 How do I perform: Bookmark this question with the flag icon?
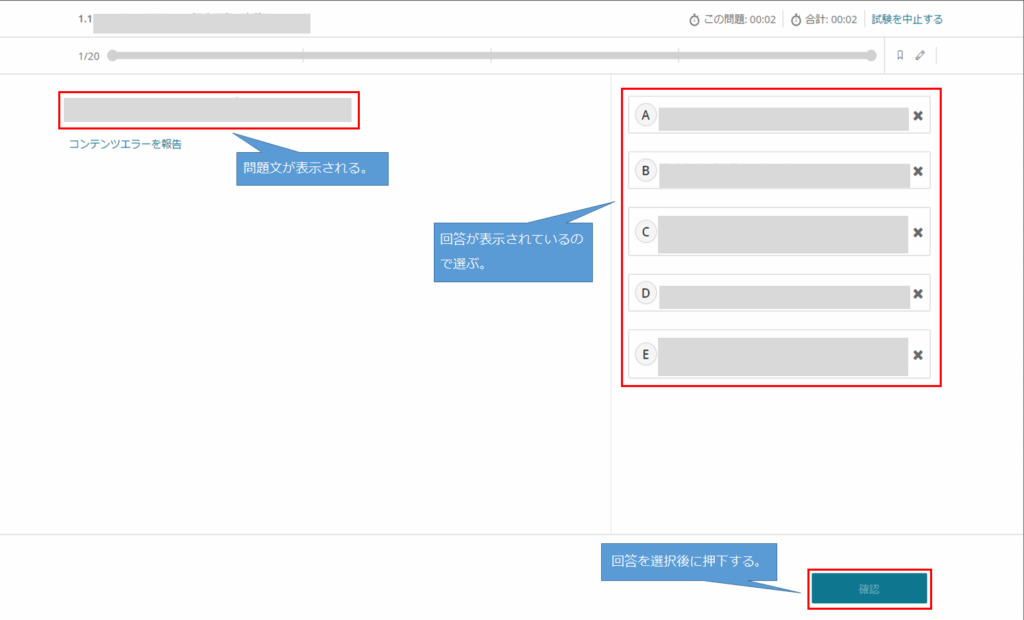[900, 56]
